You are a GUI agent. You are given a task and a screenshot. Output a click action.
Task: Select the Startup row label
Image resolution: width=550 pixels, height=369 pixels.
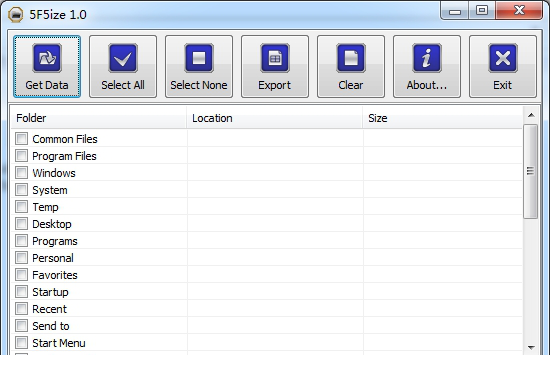tap(51, 292)
